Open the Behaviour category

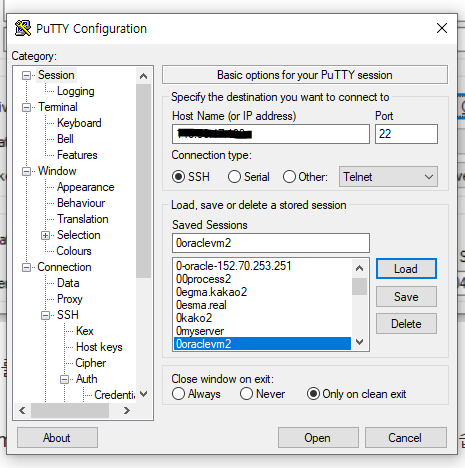click(81, 203)
